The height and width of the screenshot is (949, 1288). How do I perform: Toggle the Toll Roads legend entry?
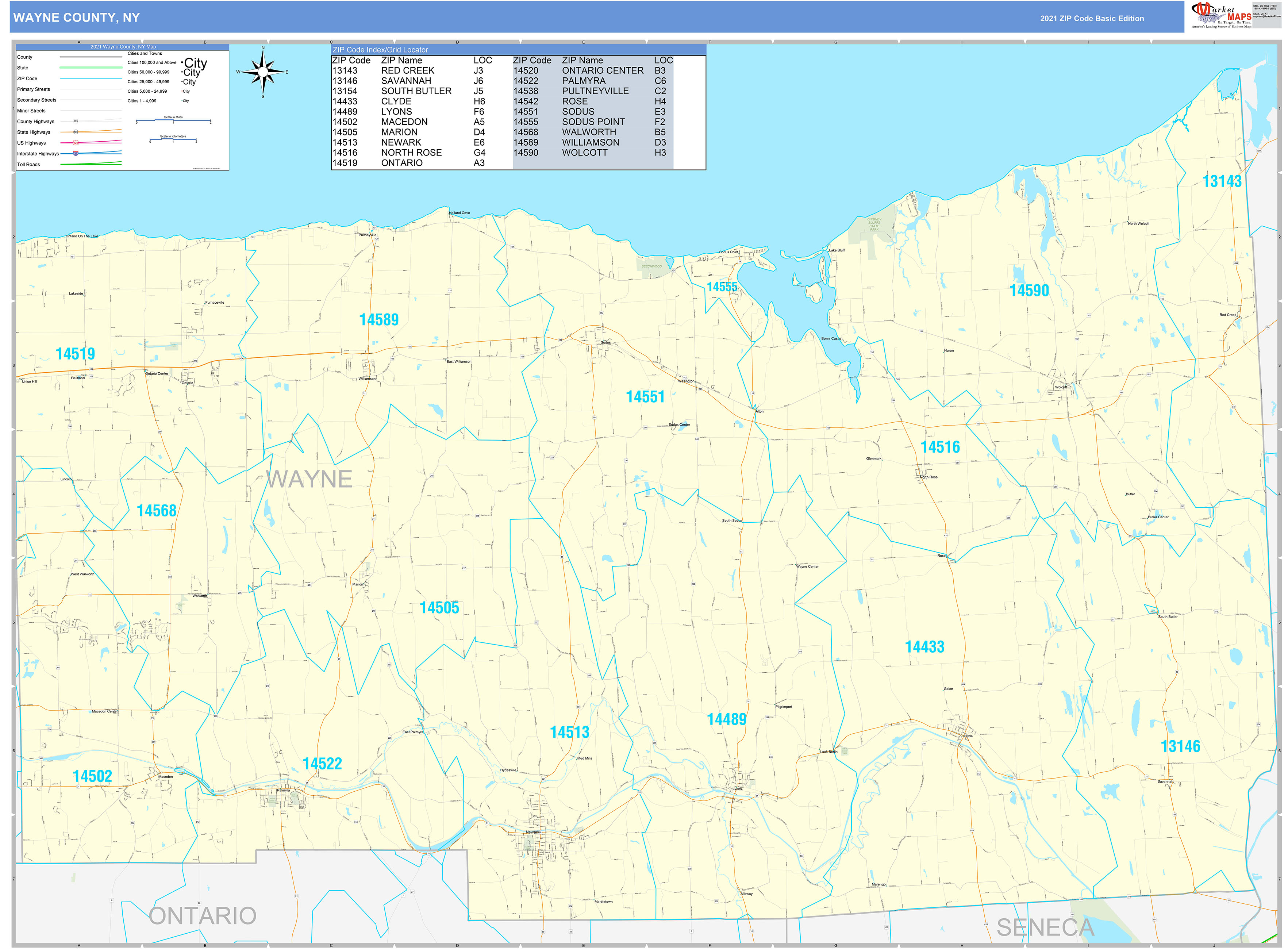point(29,165)
